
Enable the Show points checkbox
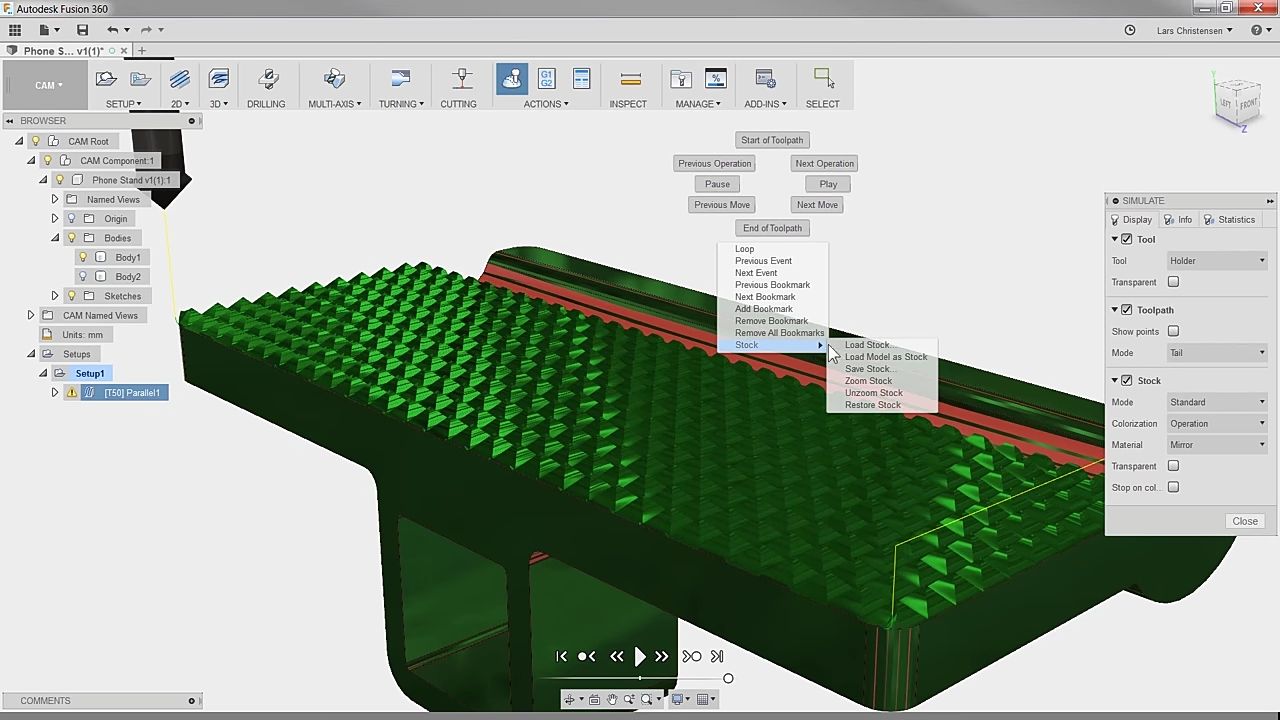1173,331
